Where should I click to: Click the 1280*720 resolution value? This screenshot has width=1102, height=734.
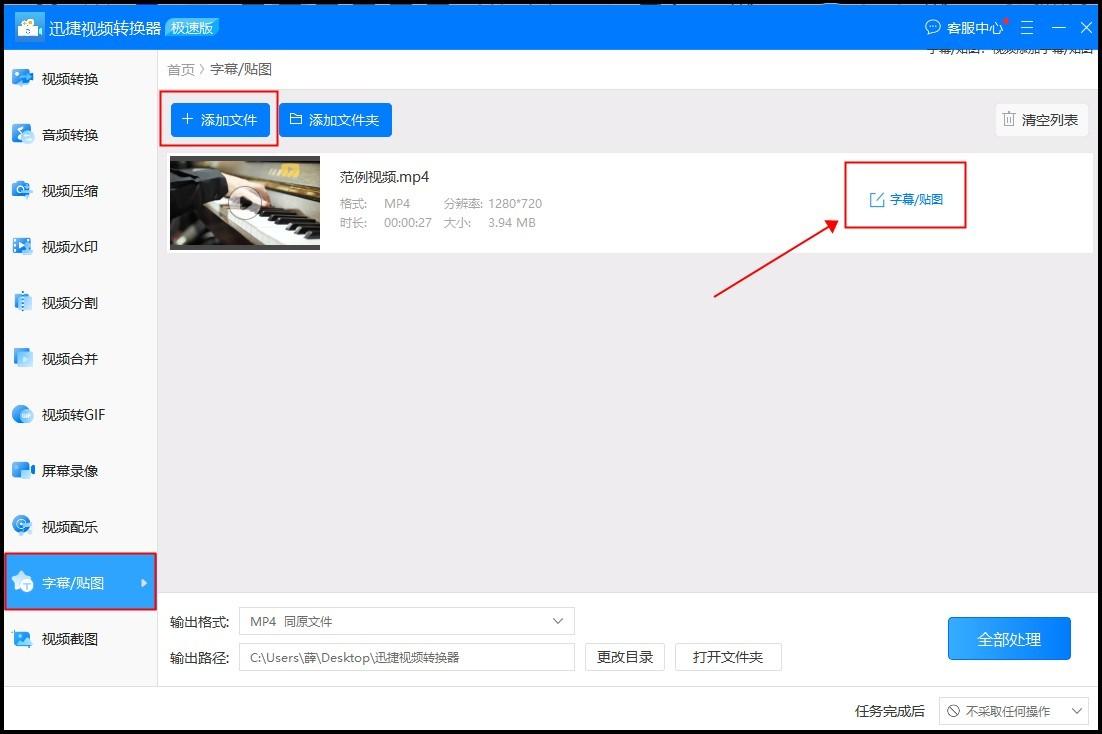(515, 204)
